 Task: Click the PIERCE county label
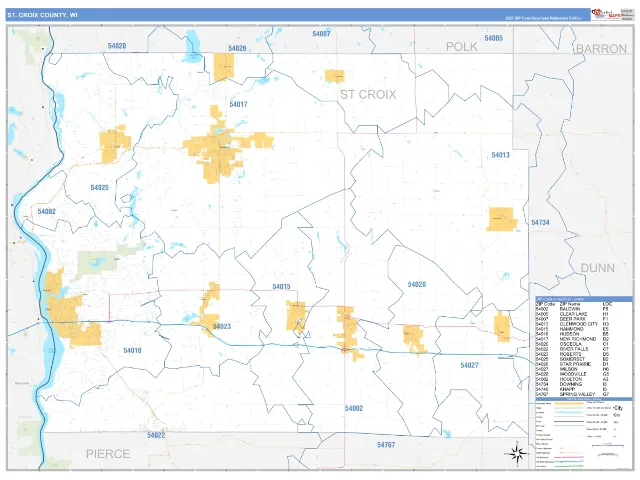(x=108, y=454)
